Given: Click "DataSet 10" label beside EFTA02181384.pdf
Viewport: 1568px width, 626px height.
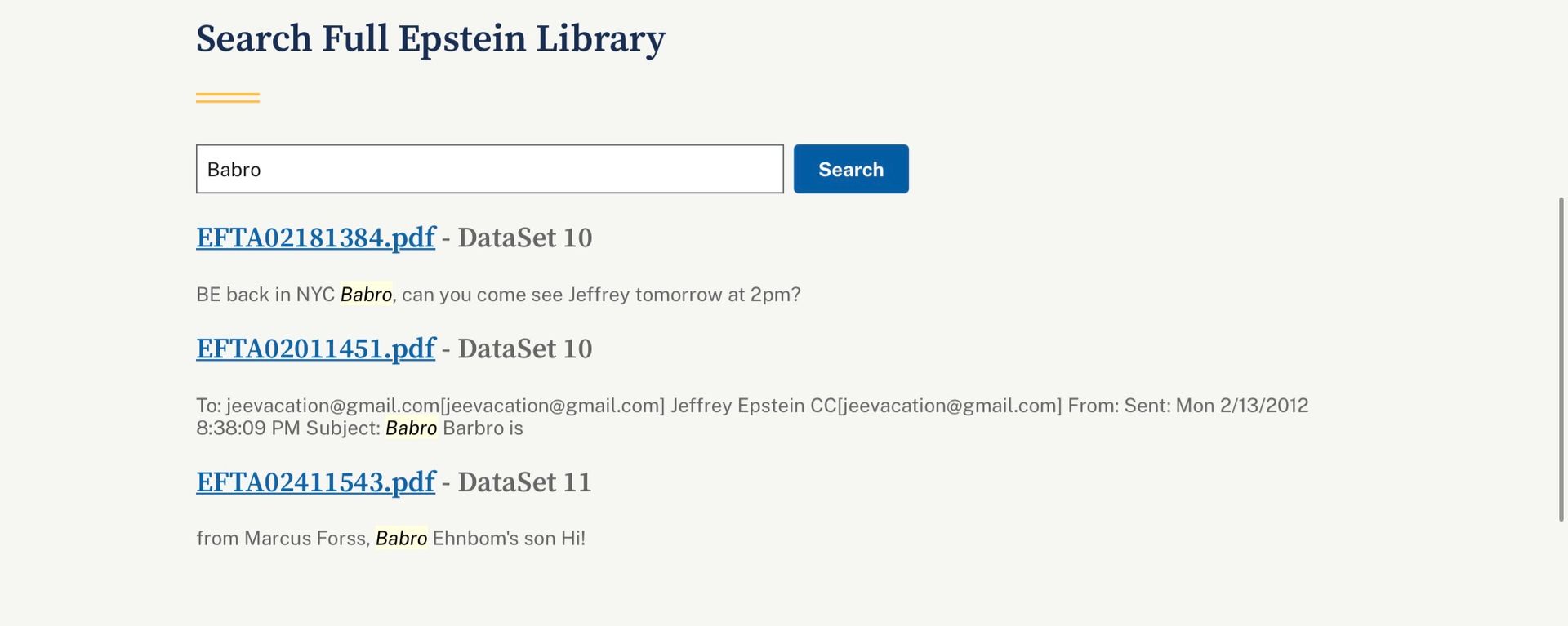Looking at the screenshot, I should [x=524, y=238].
